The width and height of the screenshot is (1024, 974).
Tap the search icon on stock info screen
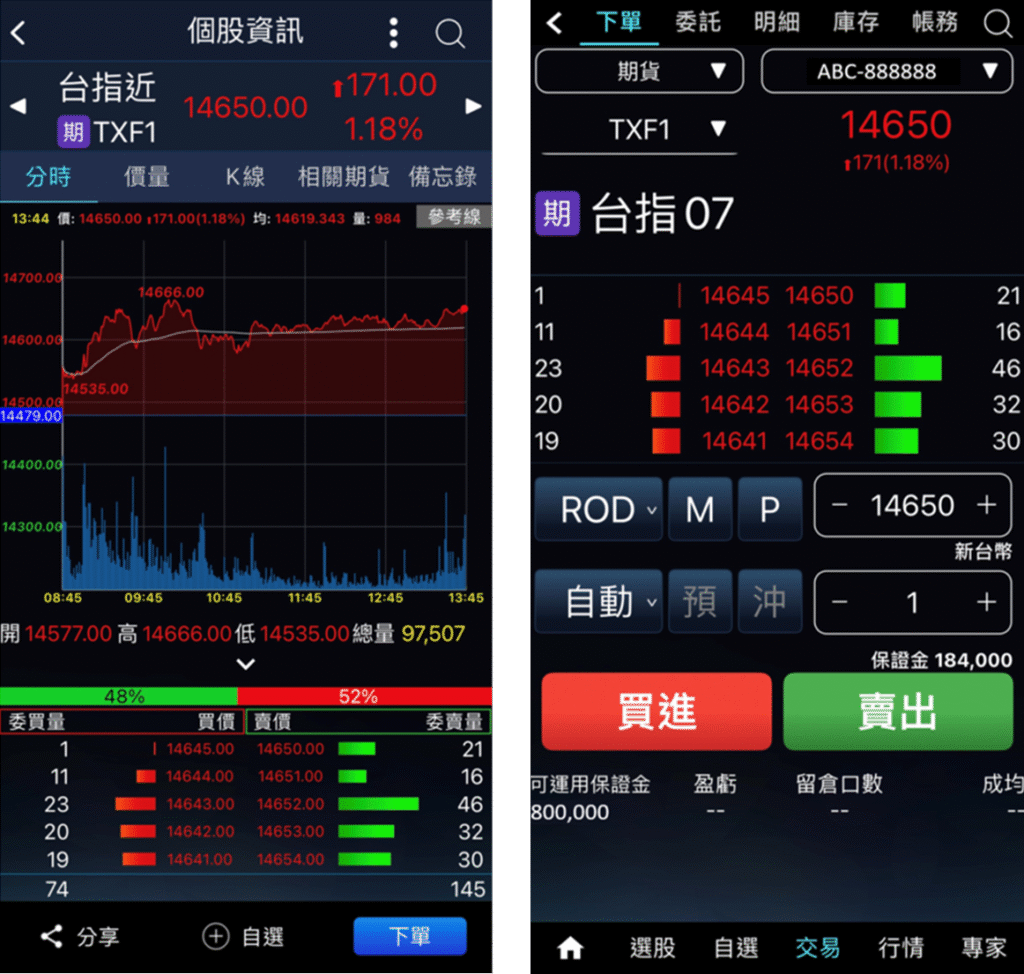click(450, 33)
